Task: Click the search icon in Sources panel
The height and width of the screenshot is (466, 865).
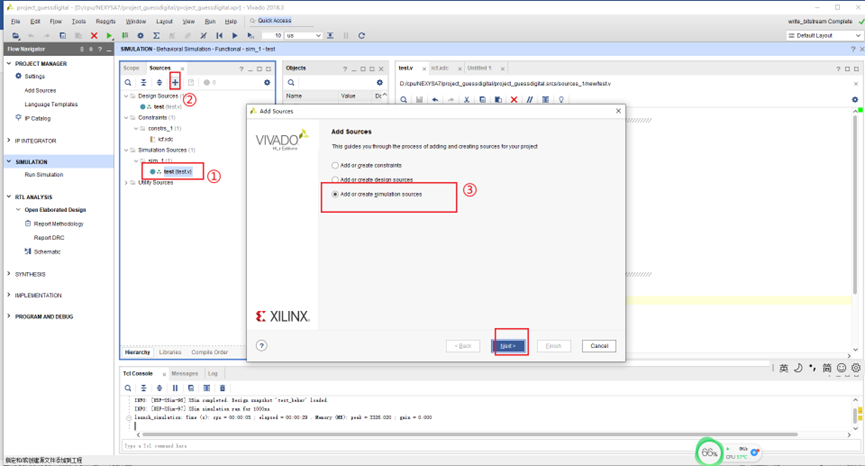Action: tap(128, 83)
